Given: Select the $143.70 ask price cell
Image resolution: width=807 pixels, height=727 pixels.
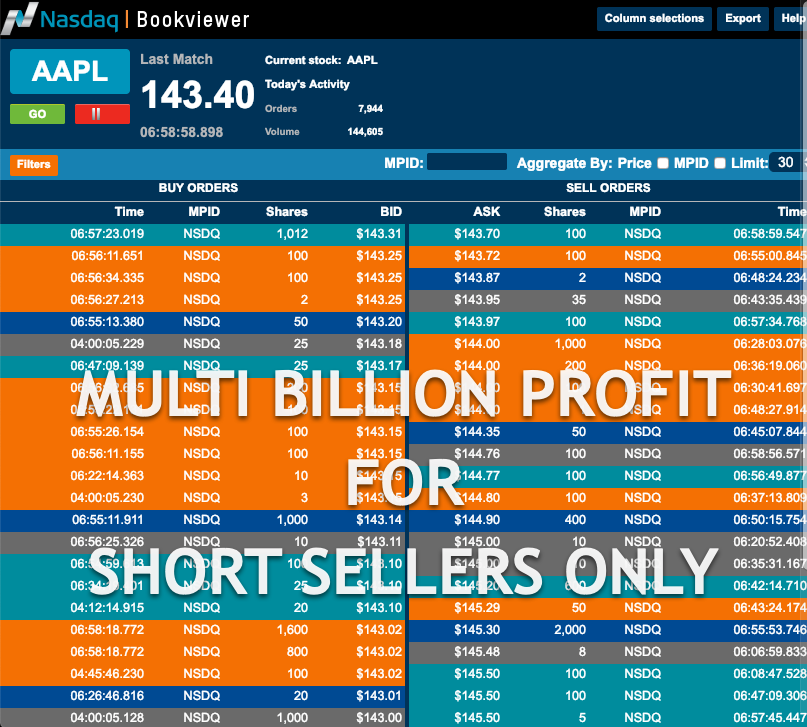Looking at the screenshot, I should click(x=477, y=234).
